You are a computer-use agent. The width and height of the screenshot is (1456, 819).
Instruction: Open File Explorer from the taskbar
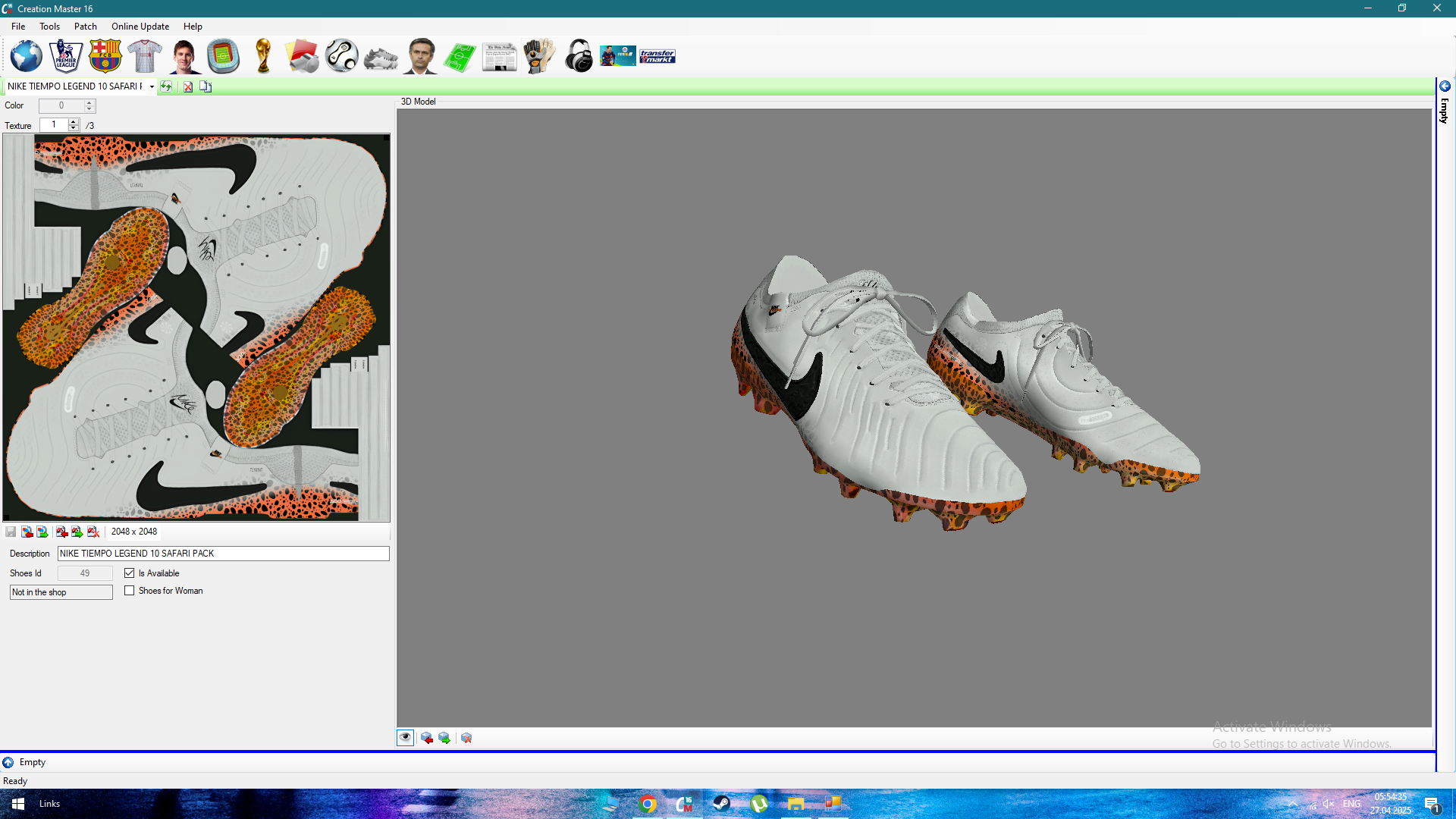[x=795, y=804]
